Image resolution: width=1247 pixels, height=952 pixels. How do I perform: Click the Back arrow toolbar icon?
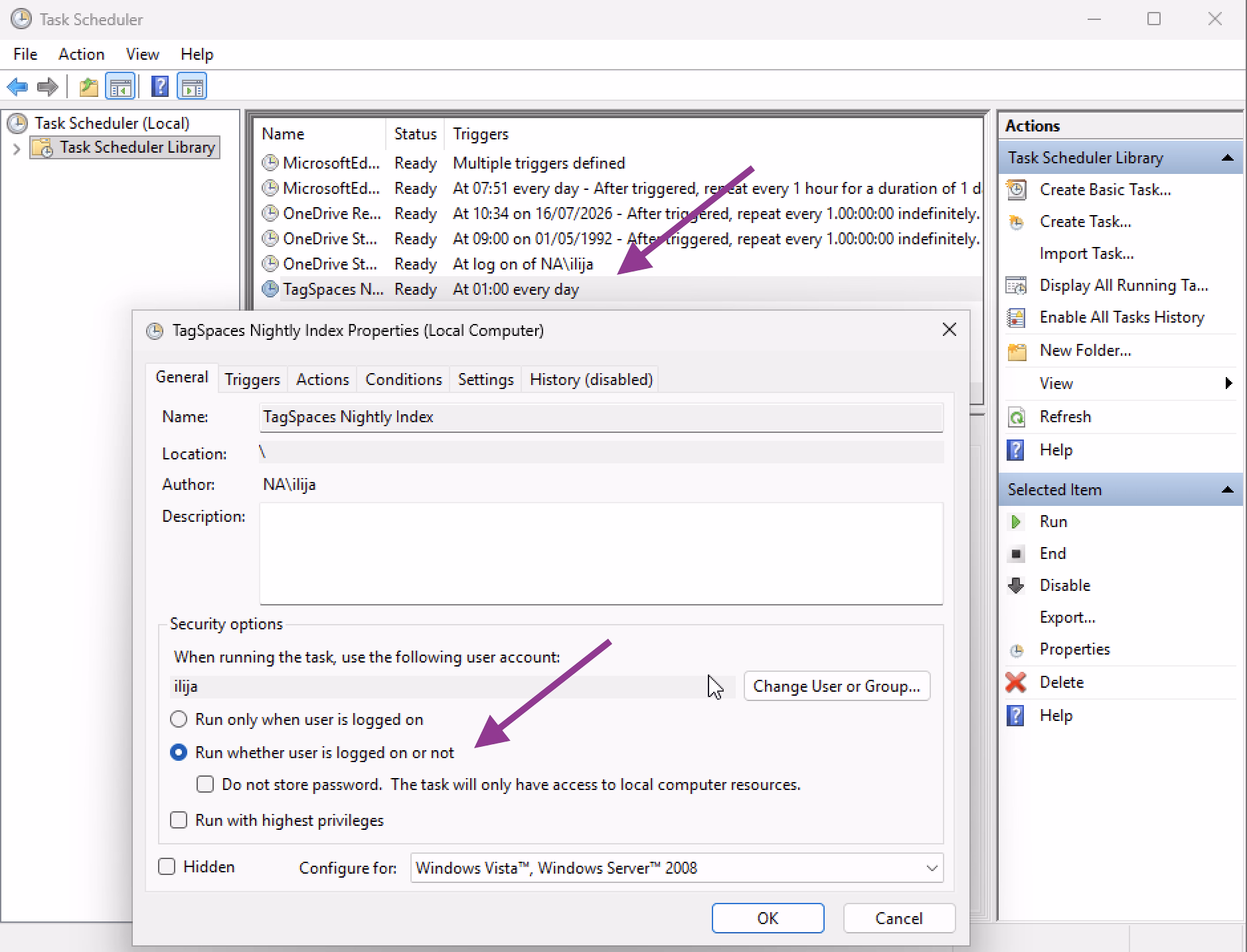(17, 87)
